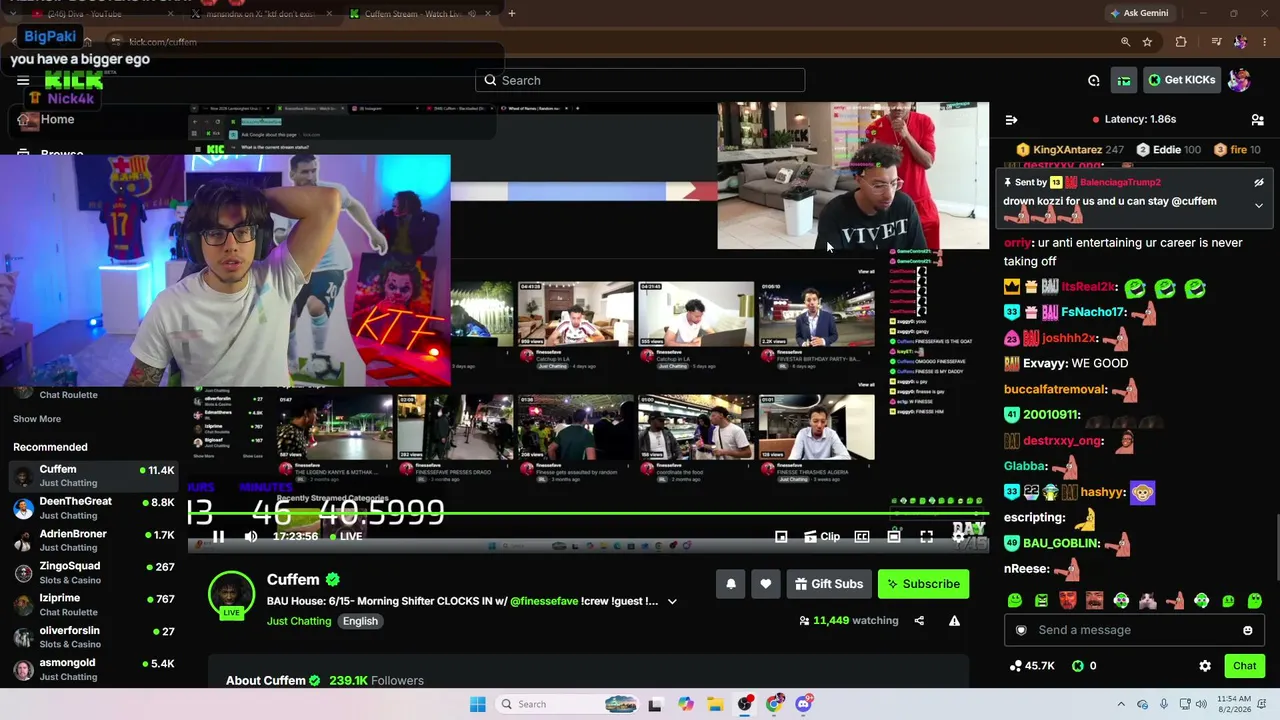Click the Windows taskbar Search box
The height and width of the screenshot is (720, 1280).
click(567, 704)
